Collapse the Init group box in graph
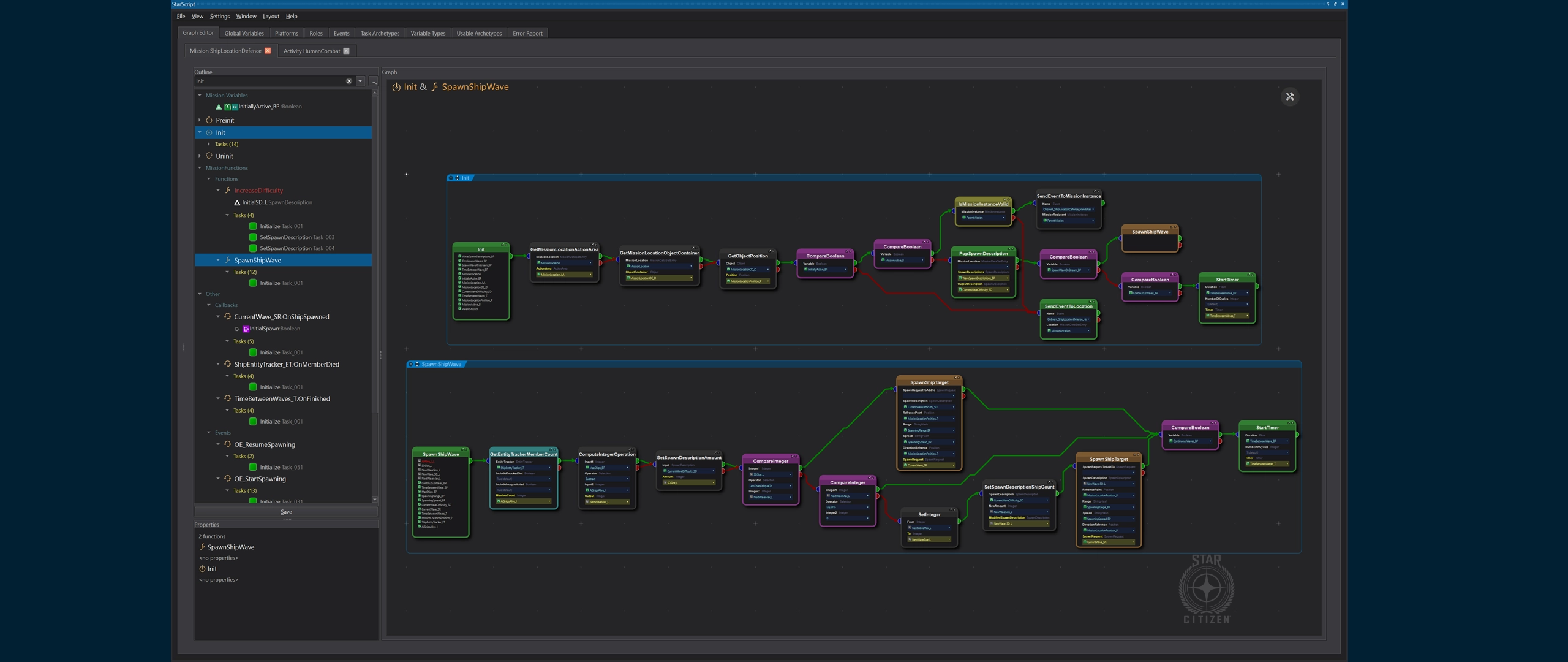The image size is (1568, 662). tap(451, 178)
